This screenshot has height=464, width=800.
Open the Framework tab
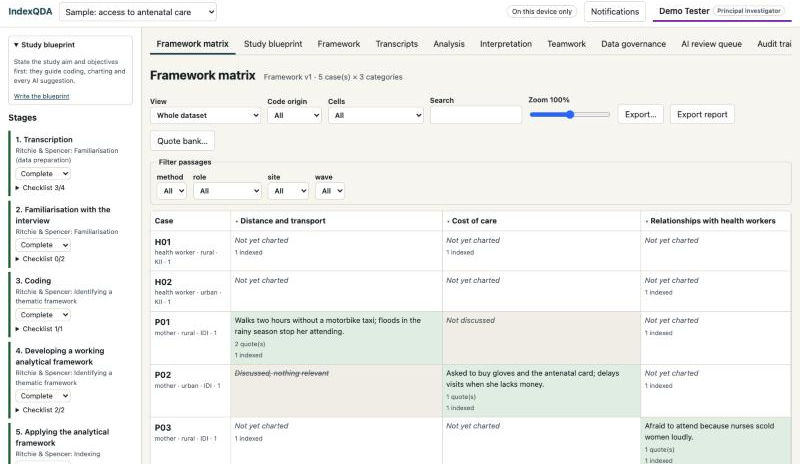click(339, 44)
